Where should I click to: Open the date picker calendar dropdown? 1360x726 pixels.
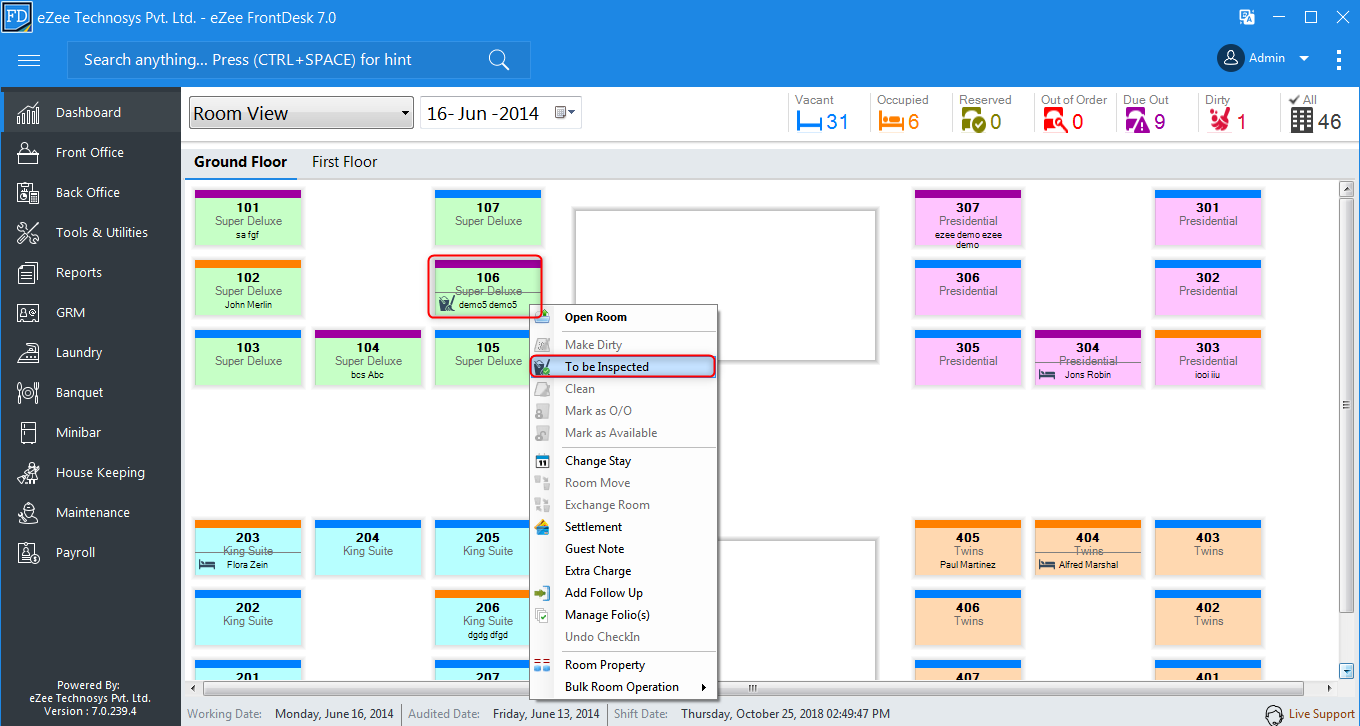point(566,113)
